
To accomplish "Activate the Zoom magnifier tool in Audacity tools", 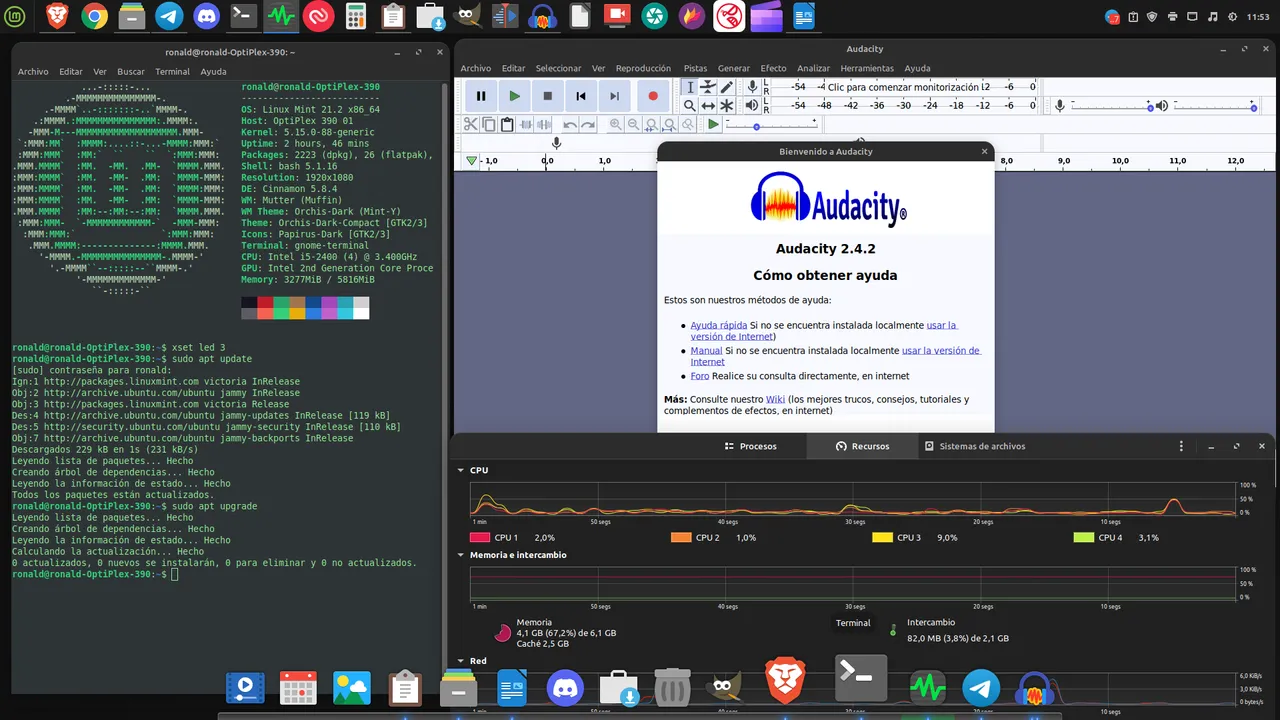I will (x=690, y=105).
